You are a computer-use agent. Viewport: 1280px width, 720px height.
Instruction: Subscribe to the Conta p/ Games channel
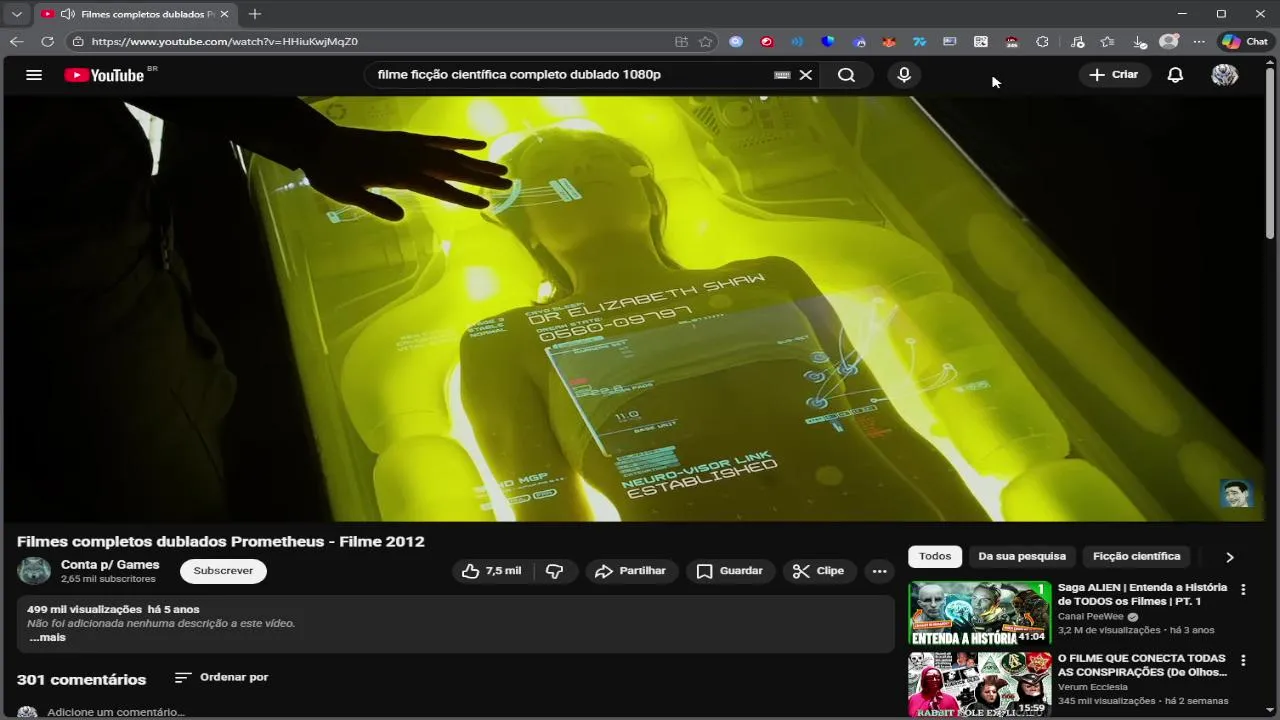click(x=223, y=571)
